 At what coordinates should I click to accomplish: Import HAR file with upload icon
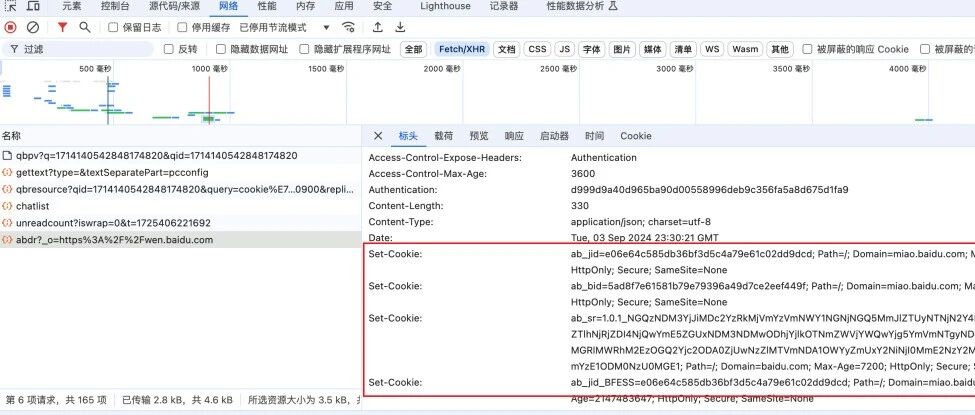[x=377, y=27]
